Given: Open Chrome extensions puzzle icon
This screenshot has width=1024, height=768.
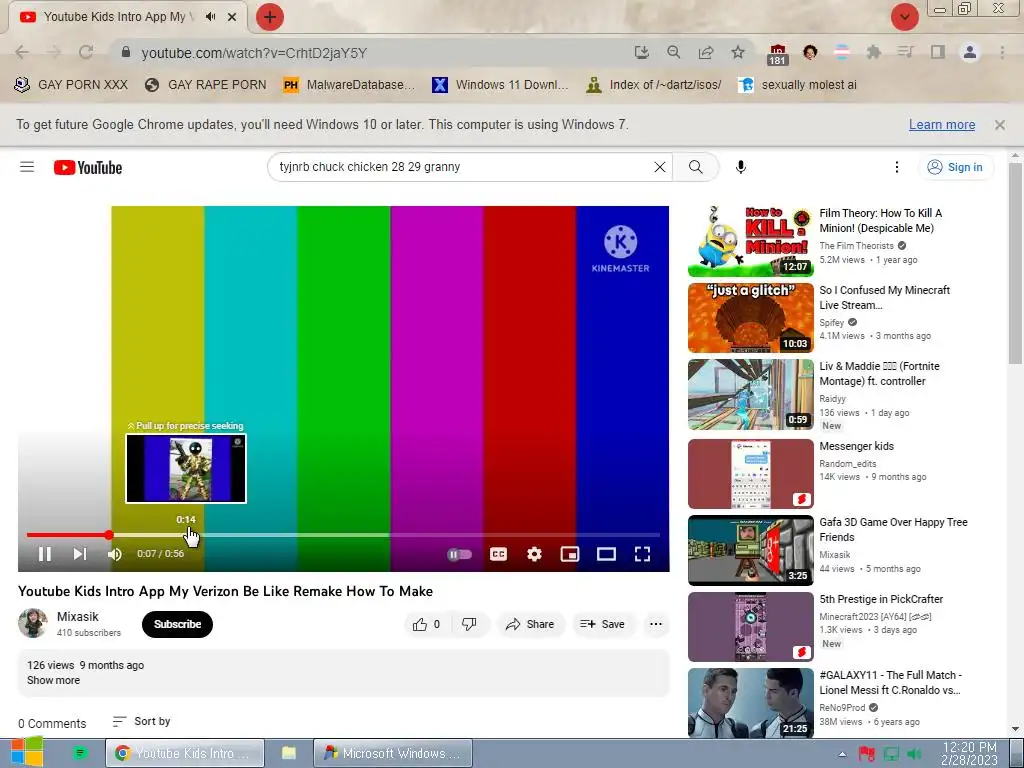Looking at the screenshot, I should (873, 52).
